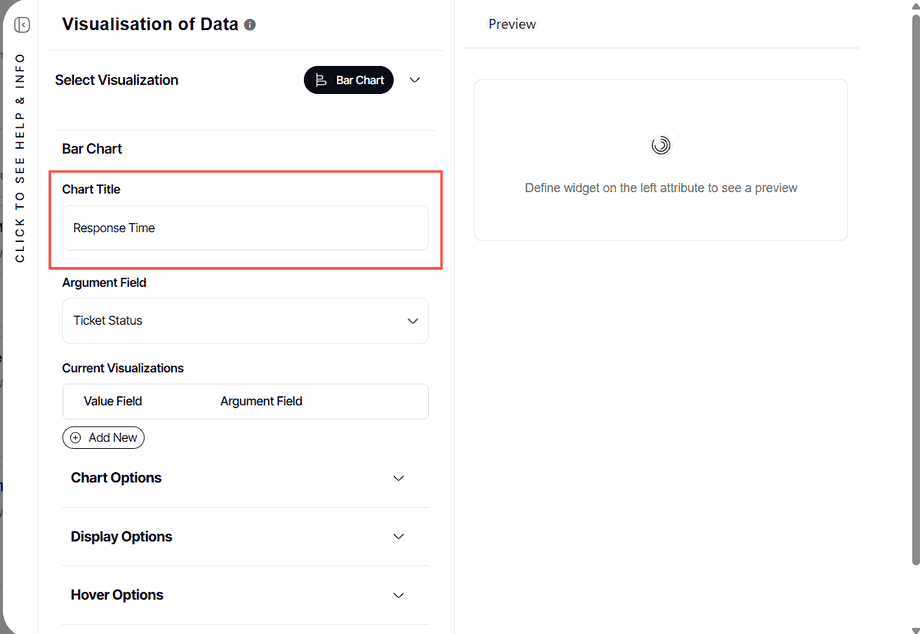Image resolution: width=920 pixels, height=634 pixels.
Task: Switch to the Preview tab
Action: (x=512, y=24)
